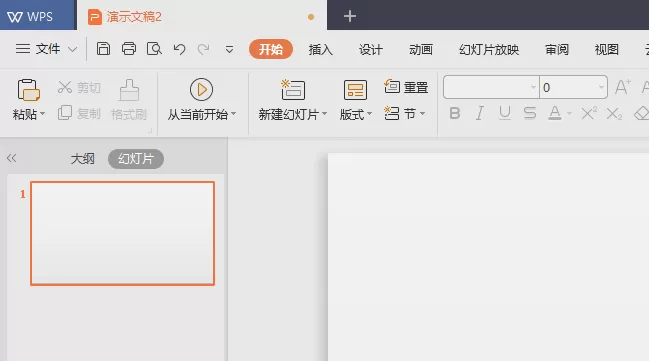Open the 视图 tab
The height and width of the screenshot is (361, 649).
pos(606,50)
